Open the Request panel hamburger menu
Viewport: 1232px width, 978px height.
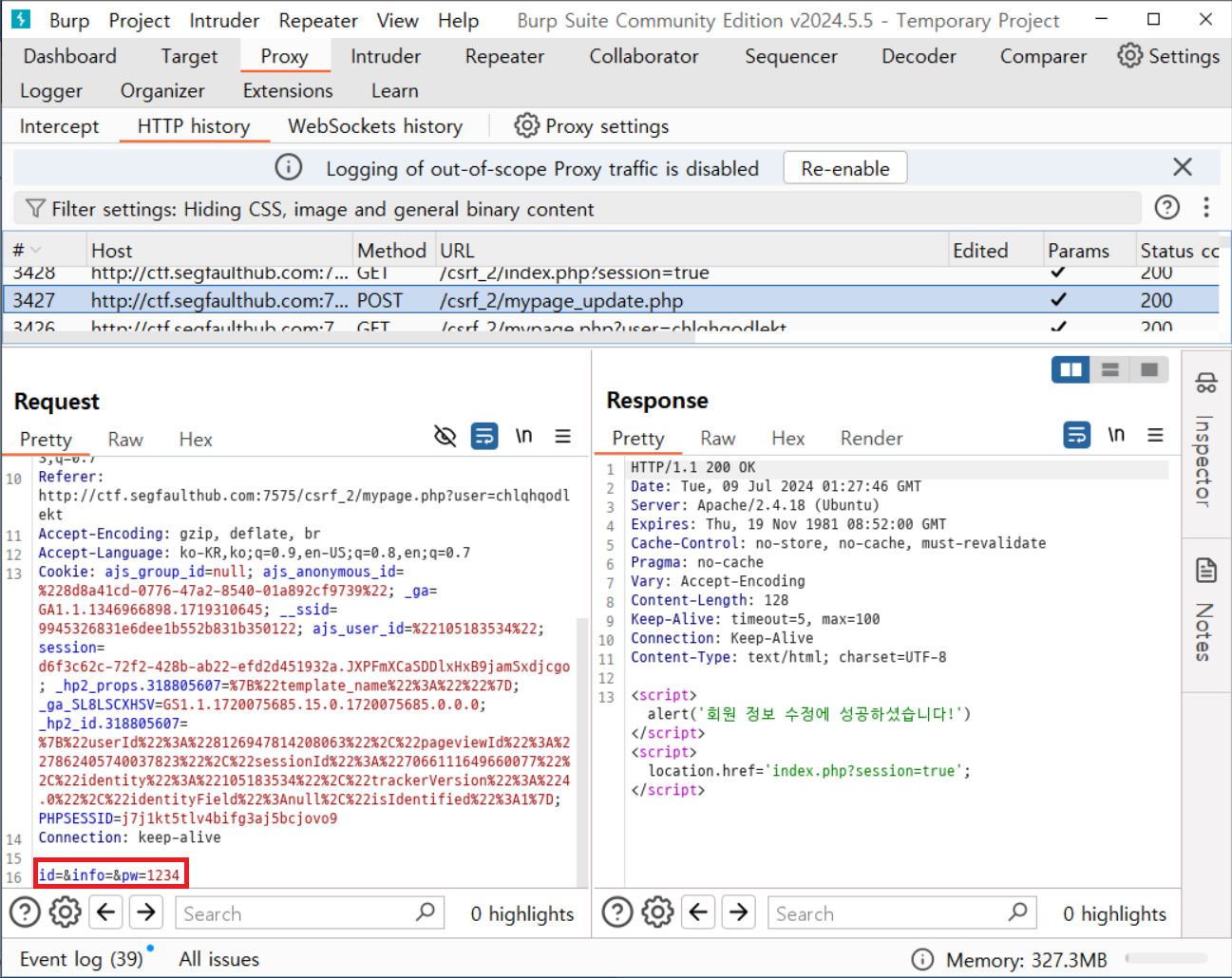pyautogui.click(x=563, y=436)
